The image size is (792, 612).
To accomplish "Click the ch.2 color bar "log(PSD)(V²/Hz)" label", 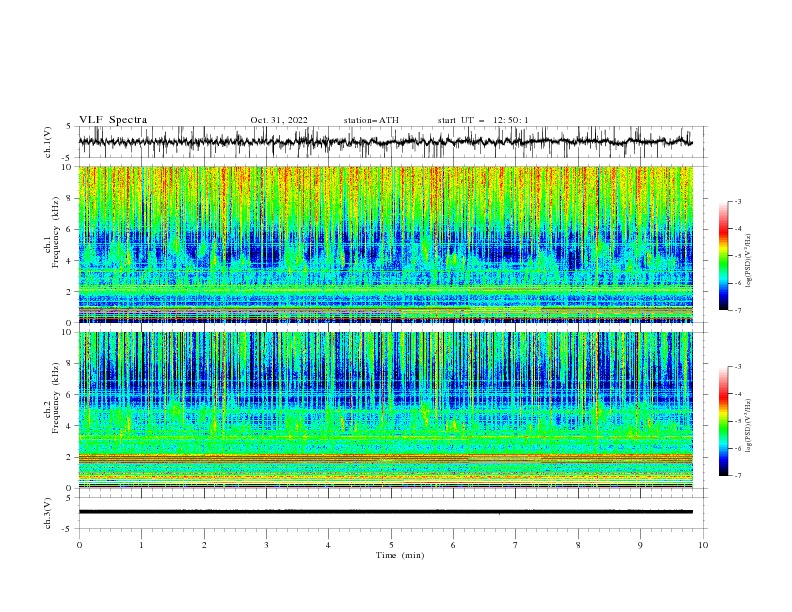I will 749,426.
